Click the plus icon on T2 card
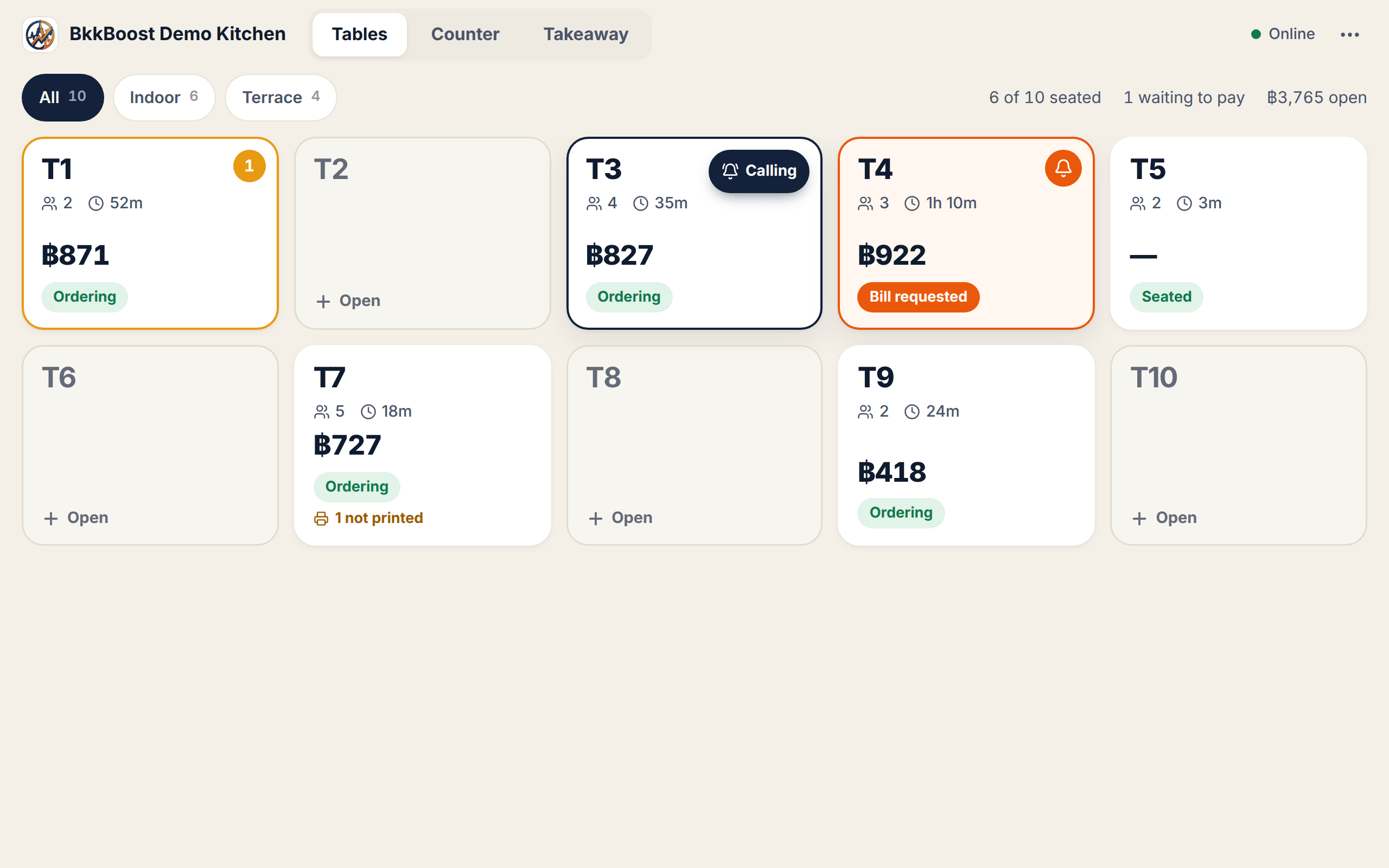Screen dimensions: 1389x868 tap(323, 302)
